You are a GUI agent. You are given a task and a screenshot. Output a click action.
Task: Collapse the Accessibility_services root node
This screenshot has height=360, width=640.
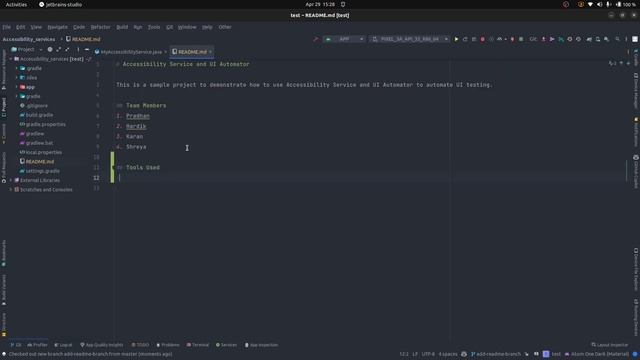(x=11, y=59)
